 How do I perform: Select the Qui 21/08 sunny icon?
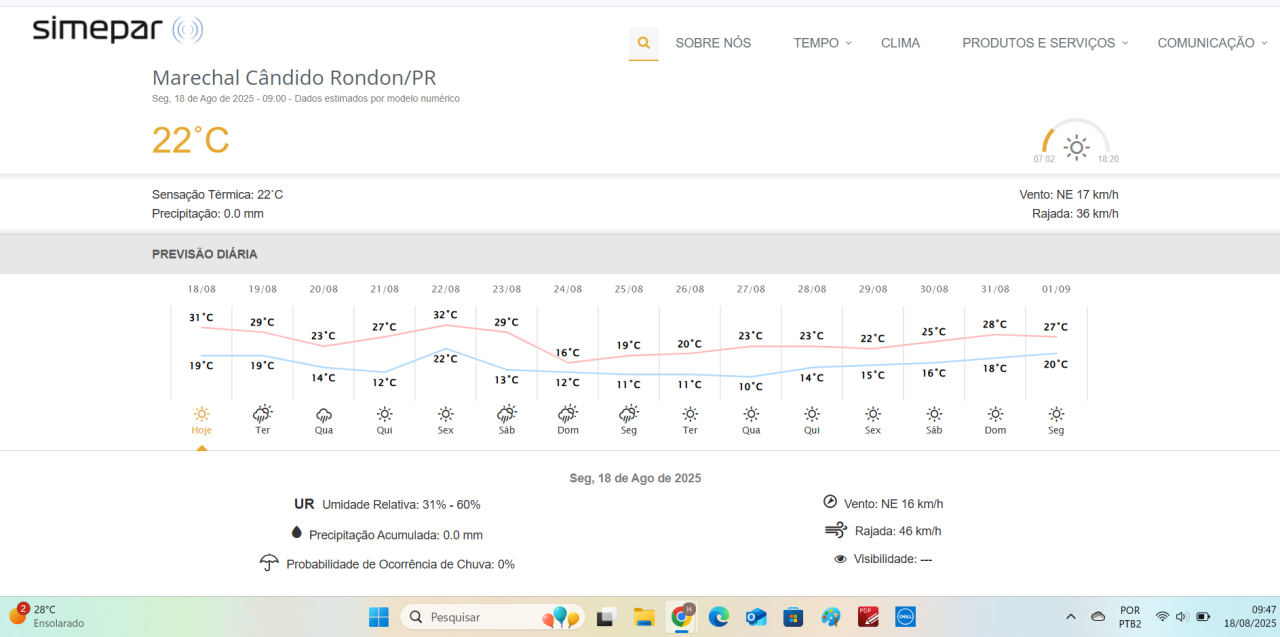(385, 413)
